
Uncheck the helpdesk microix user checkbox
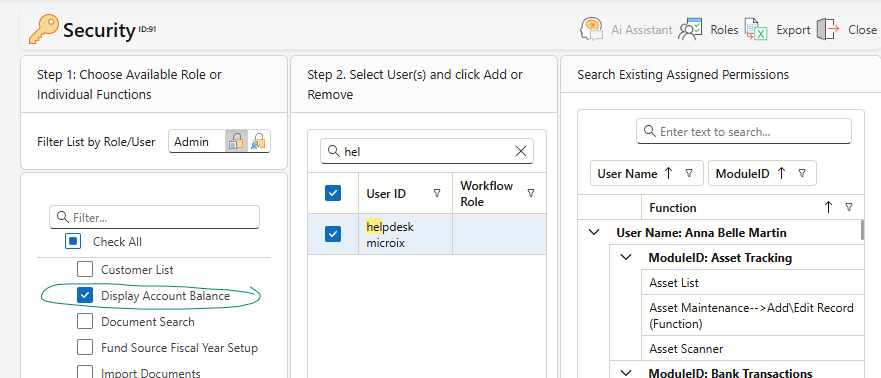[x=333, y=234]
